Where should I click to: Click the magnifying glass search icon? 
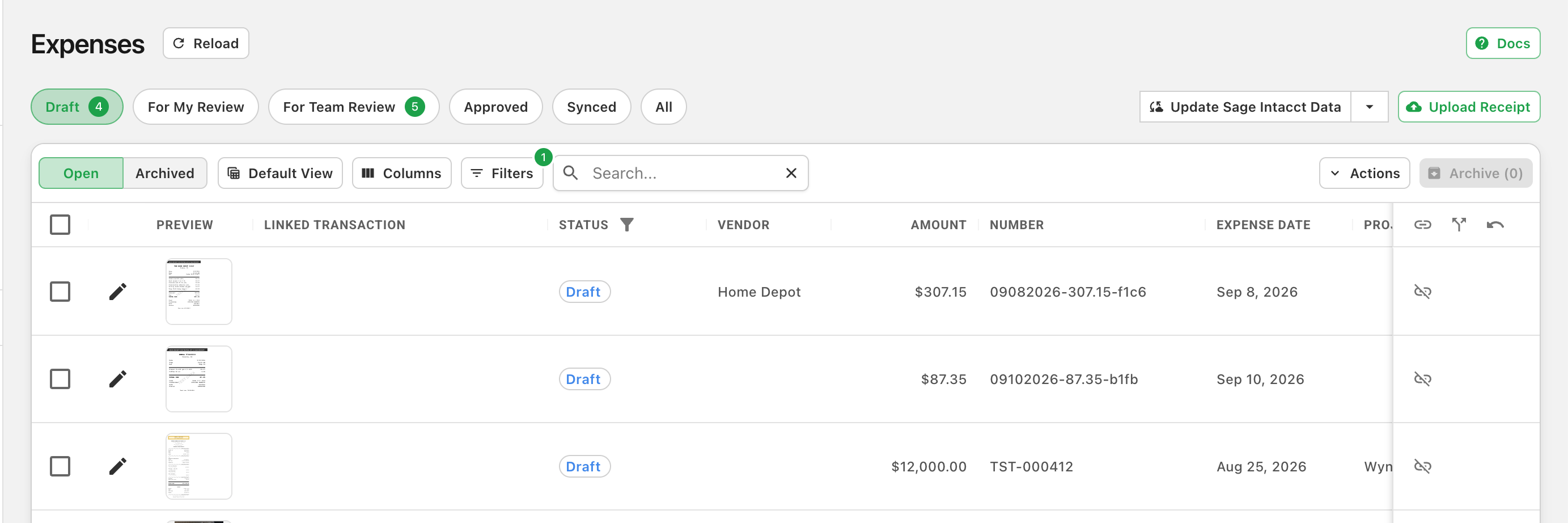pos(570,173)
